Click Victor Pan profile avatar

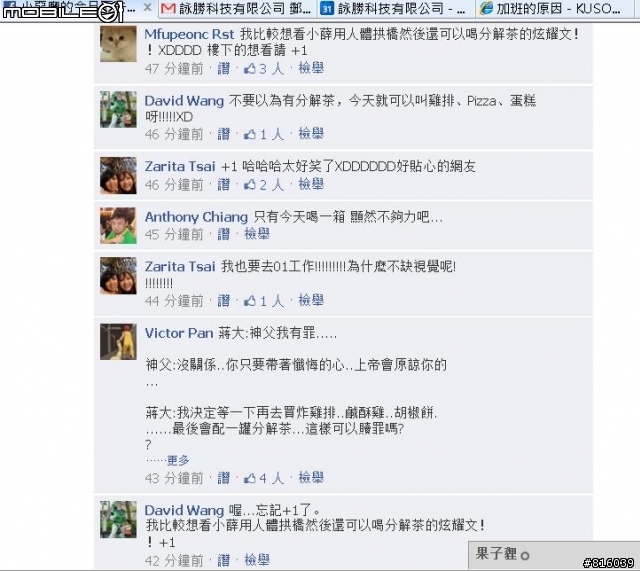tap(118, 342)
